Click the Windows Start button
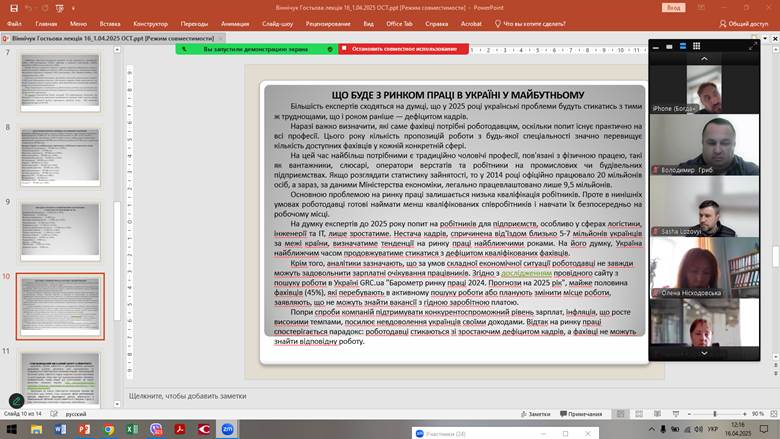 tap(11, 429)
